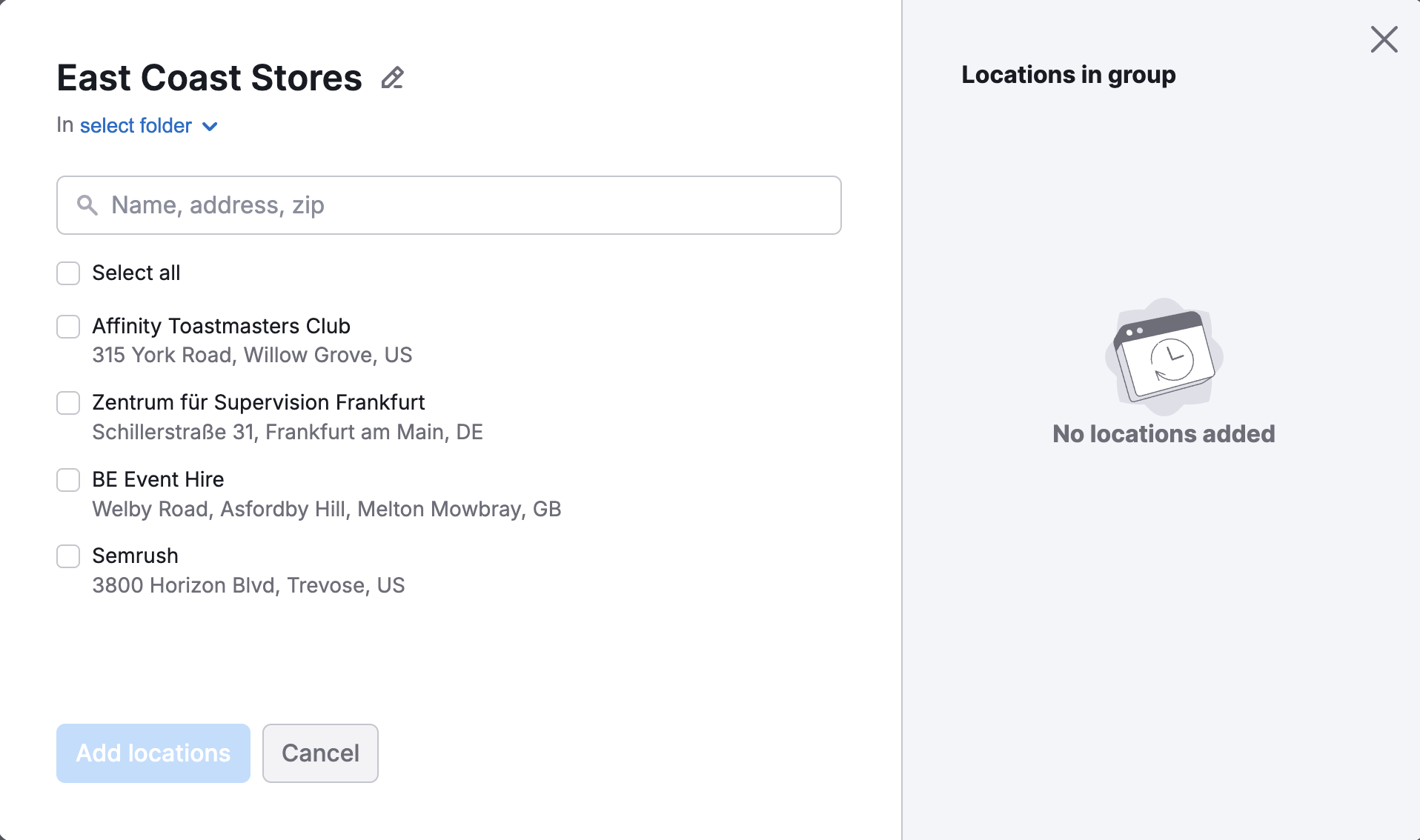This screenshot has height=840, width=1420.
Task: Toggle the BE Event Hire checkbox
Action: pyautogui.click(x=67, y=479)
